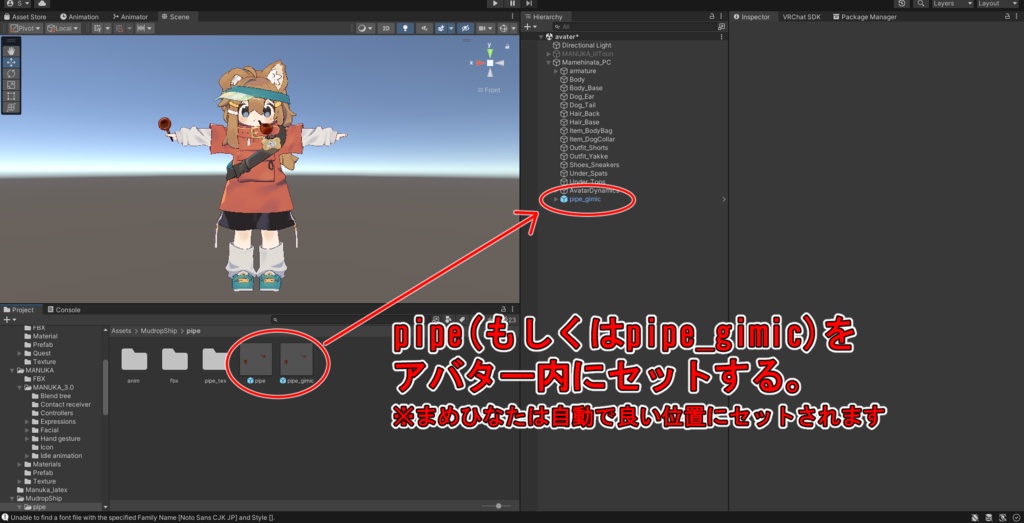Click the Hierarchy add (+) button
Viewport: 1024px width, 523px height.
(530, 27)
